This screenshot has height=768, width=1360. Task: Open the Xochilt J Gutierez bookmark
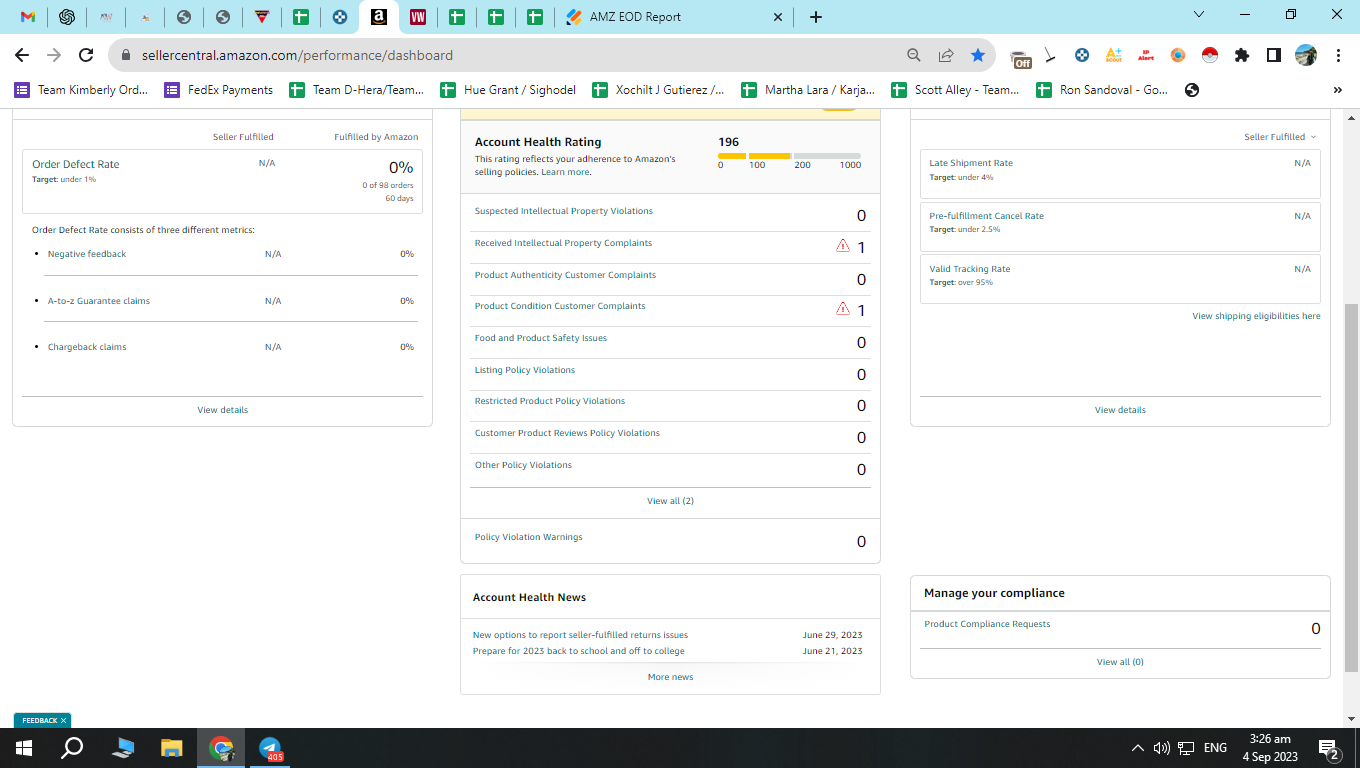[x=659, y=90]
